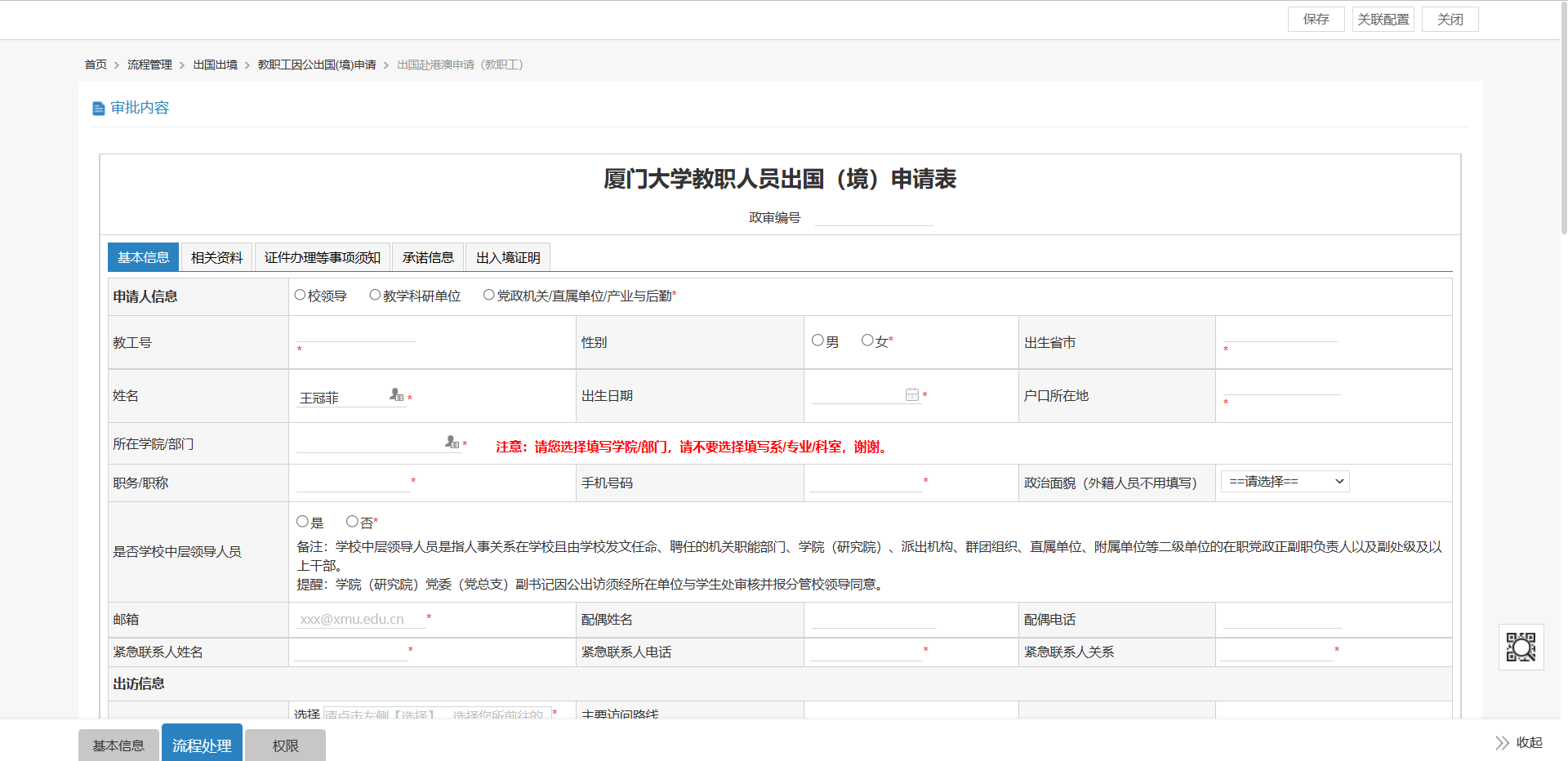The height and width of the screenshot is (761, 1568).
Task: Switch to bottom 流程处理 tab
Action: pyautogui.click(x=202, y=745)
